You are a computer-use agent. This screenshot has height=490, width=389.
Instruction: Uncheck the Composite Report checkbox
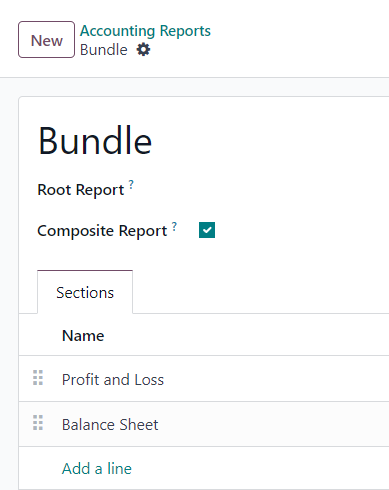[207, 230]
